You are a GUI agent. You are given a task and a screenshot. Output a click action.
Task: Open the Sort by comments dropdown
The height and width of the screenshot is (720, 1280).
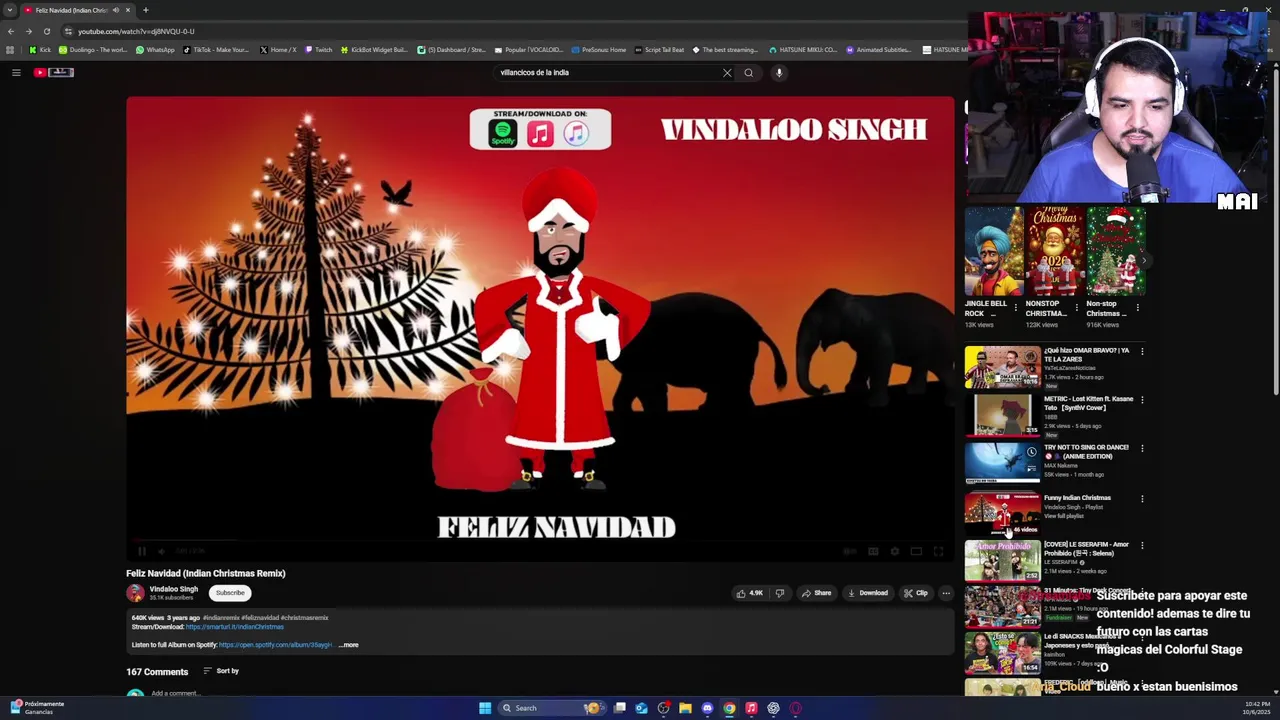[221, 671]
